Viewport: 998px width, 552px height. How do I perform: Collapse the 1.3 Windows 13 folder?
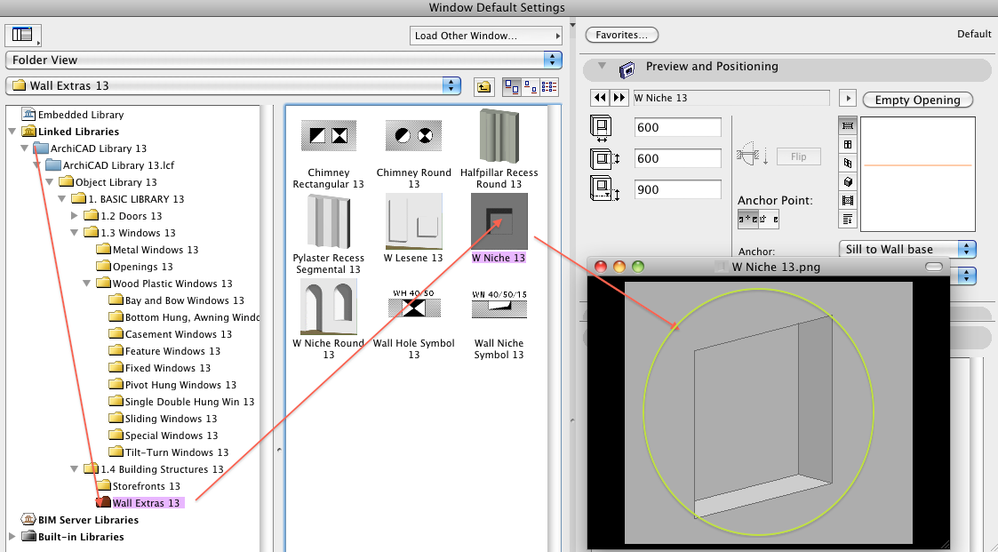click(x=74, y=233)
